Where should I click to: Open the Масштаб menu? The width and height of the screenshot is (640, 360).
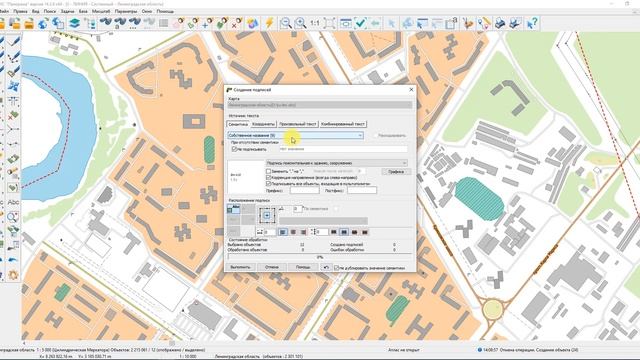tap(101, 11)
